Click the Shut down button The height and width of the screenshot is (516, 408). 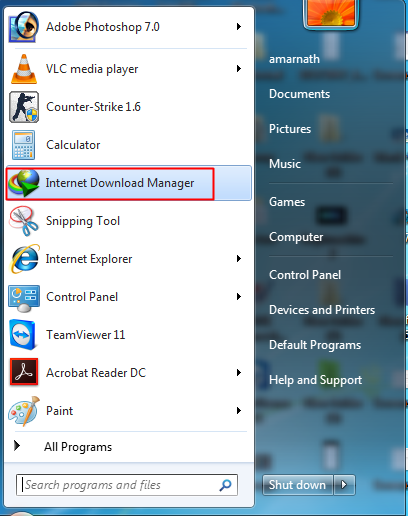coord(297,485)
